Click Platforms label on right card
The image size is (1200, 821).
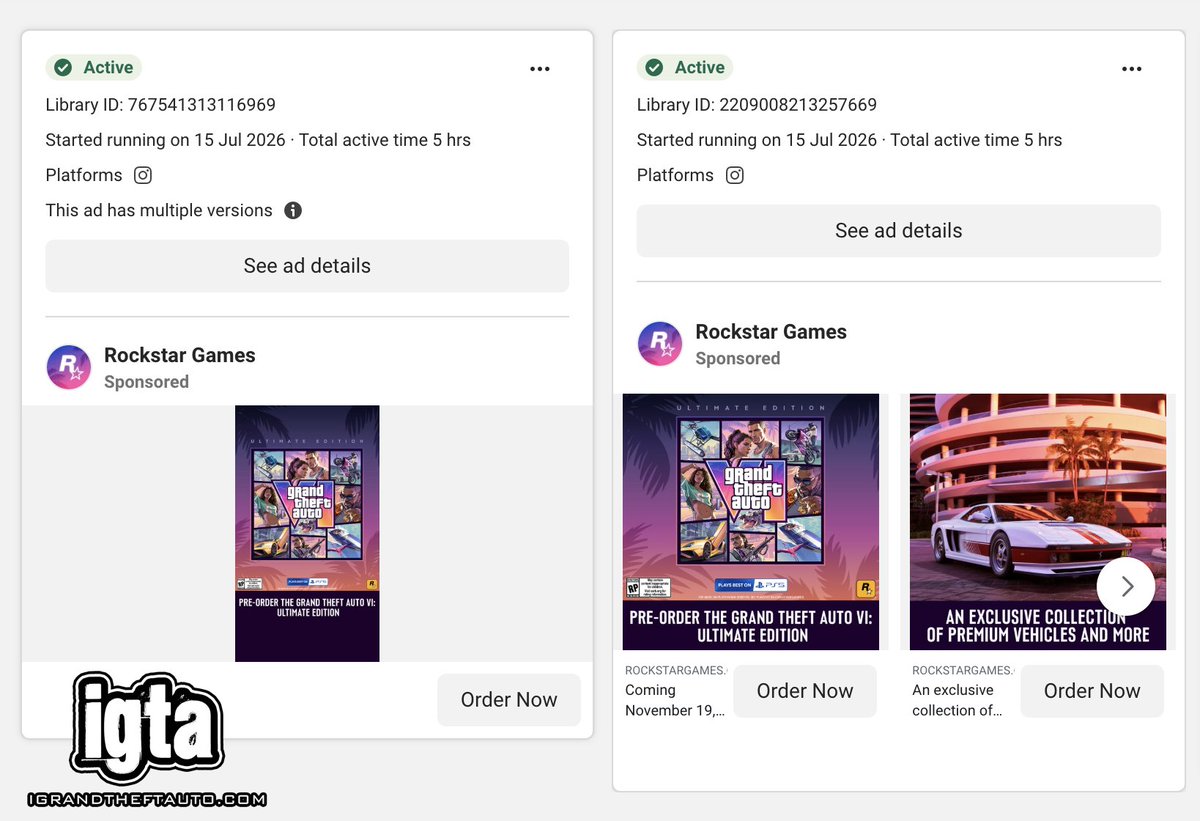(675, 175)
